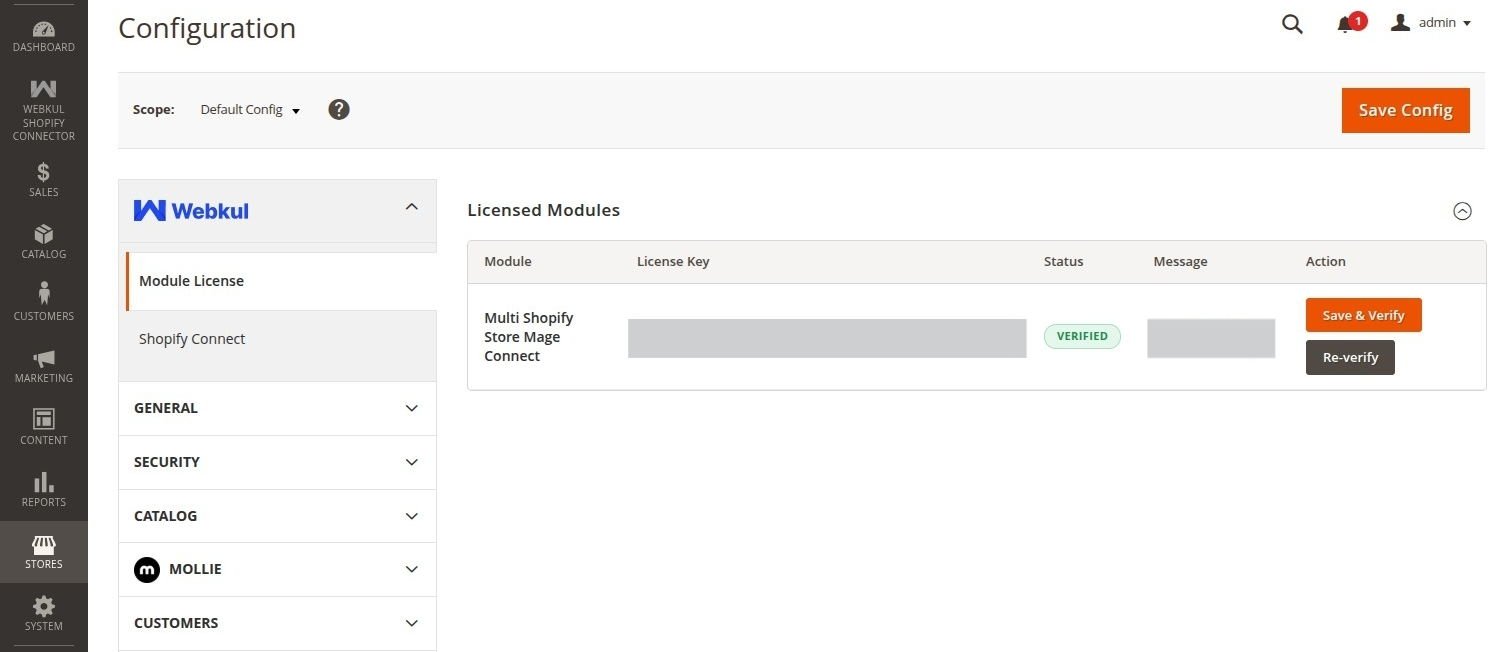
Task: Open Webkul Shopify Connector menu
Action: tap(44, 110)
